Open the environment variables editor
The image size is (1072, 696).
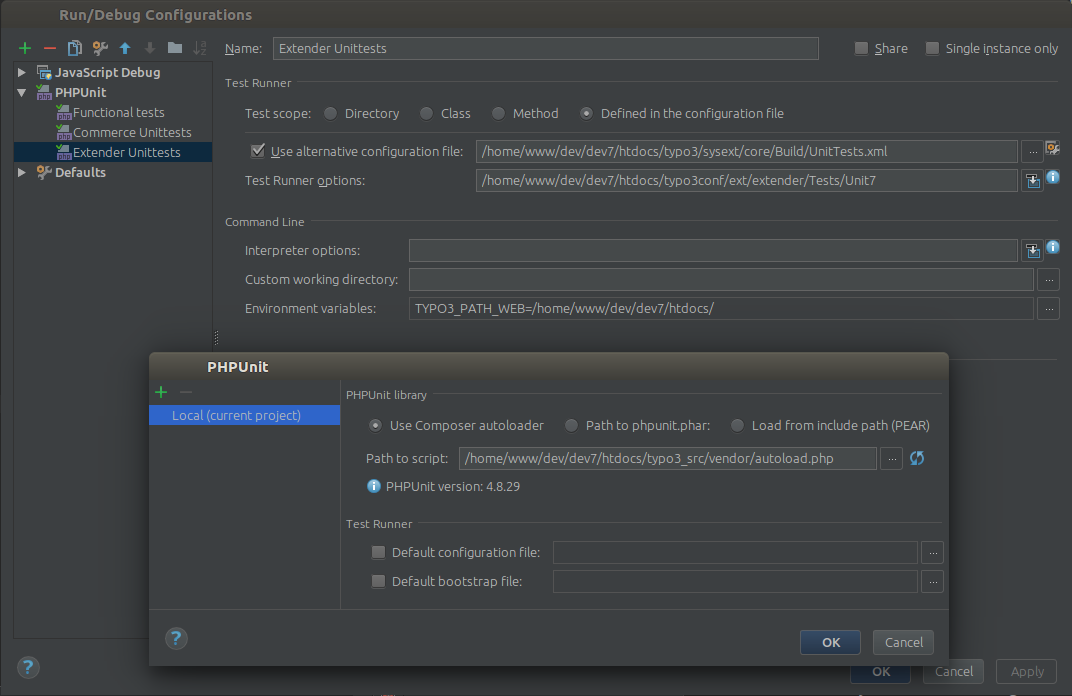1049,308
